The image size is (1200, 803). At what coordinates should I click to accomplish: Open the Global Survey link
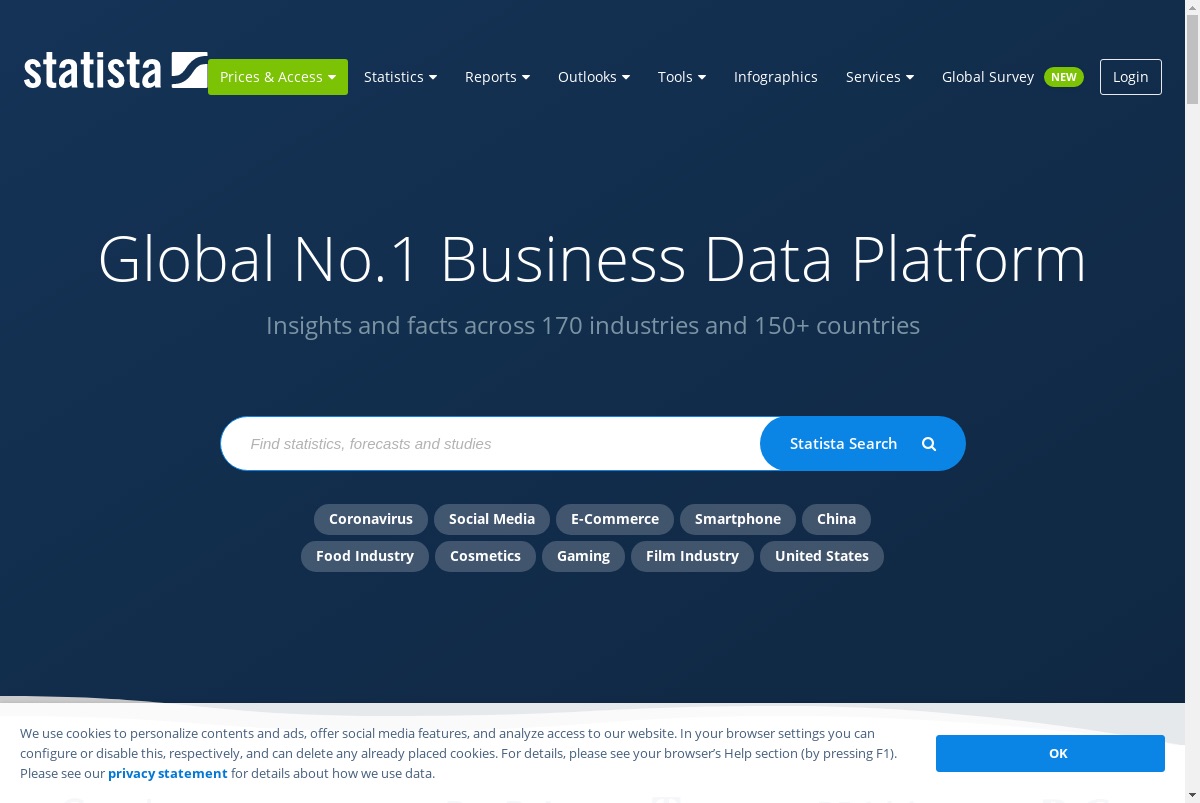point(988,77)
